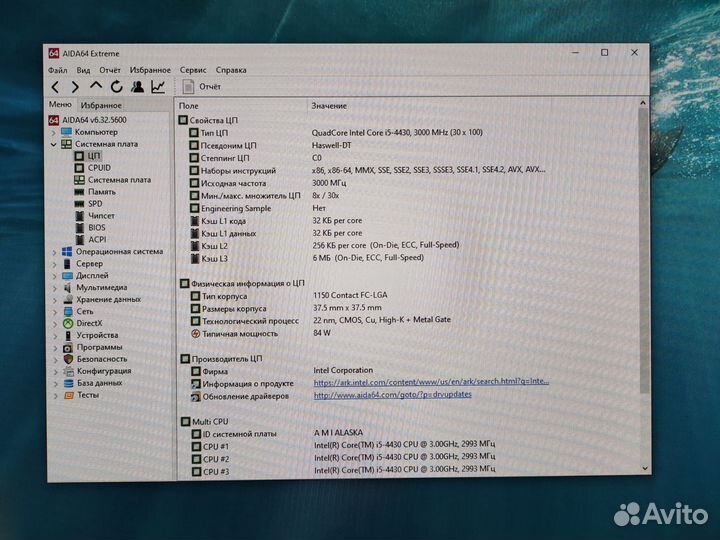This screenshot has width=720, height=540.
Task: Click the Сеть network icon
Action: pyautogui.click(x=68, y=311)
